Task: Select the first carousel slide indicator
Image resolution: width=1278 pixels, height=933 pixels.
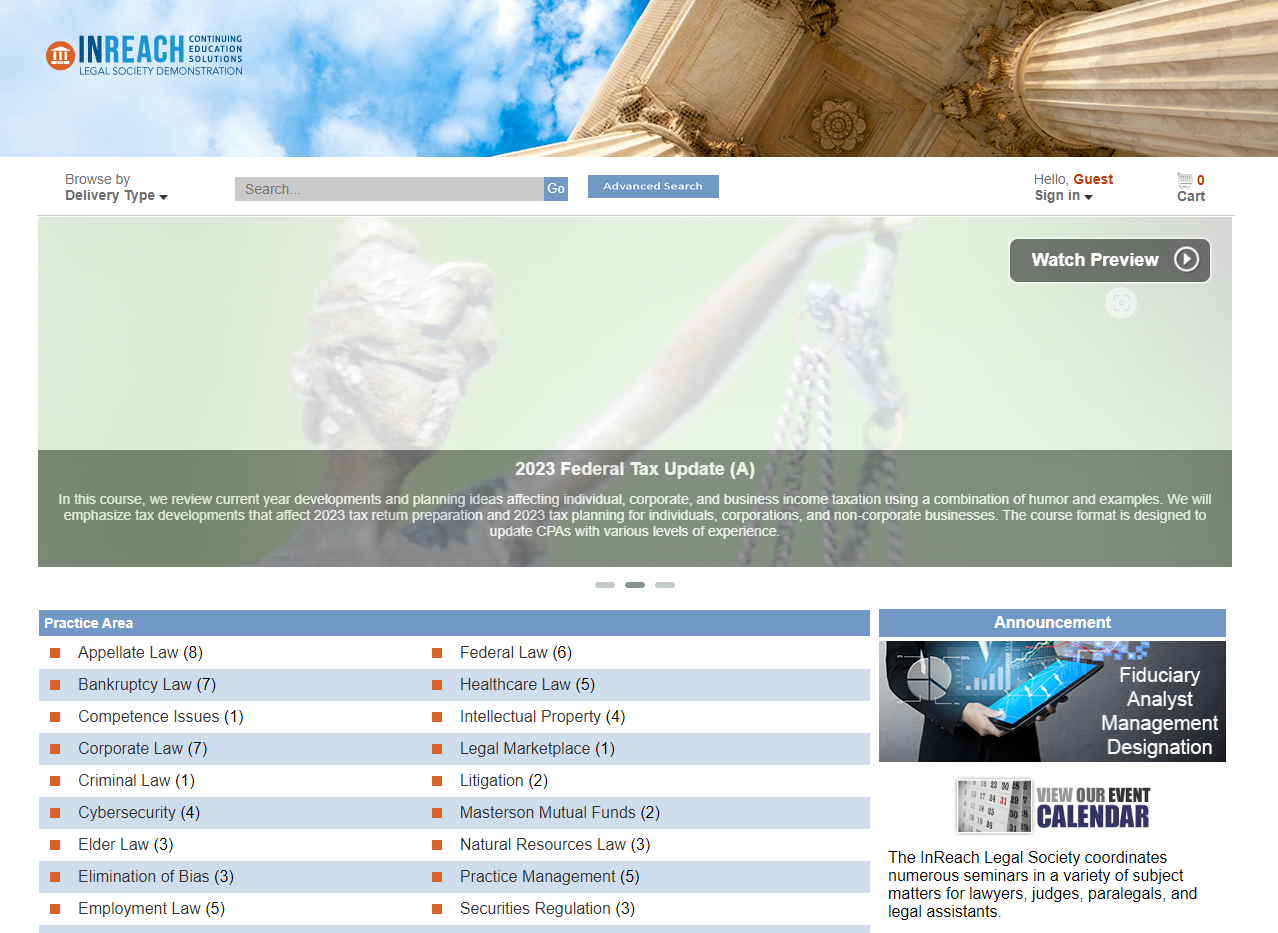Action: (x=605, y=585)
